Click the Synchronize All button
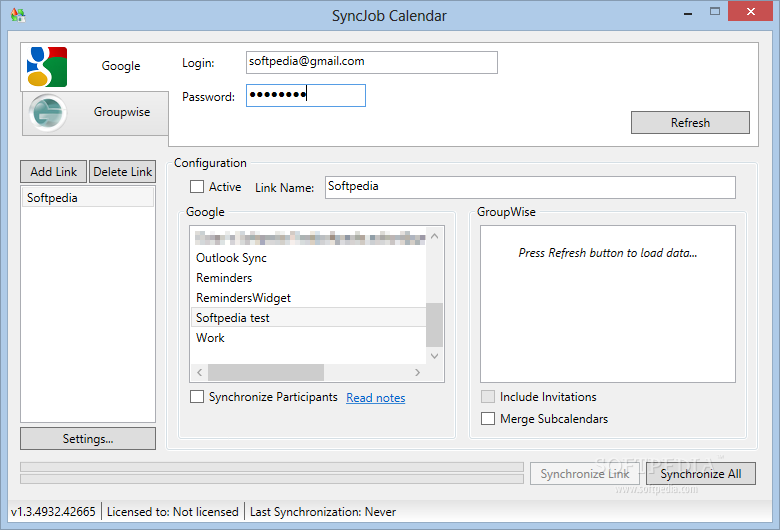Image resolution: width=780 pixels, height=530 pixels. point(700,474)
